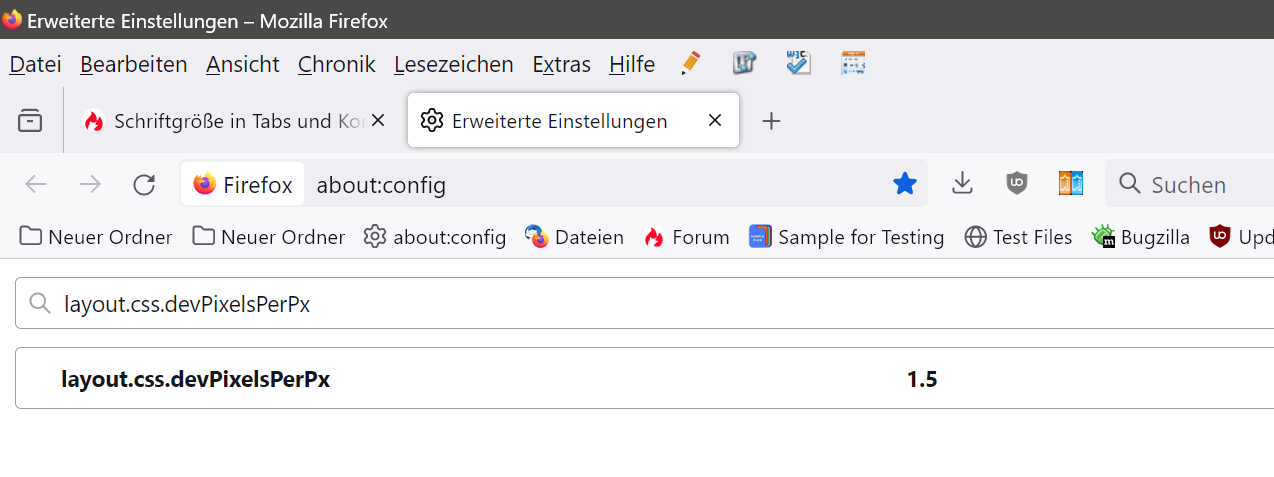Click the Firefox identity box in the address bar

[x=243, y=184]
